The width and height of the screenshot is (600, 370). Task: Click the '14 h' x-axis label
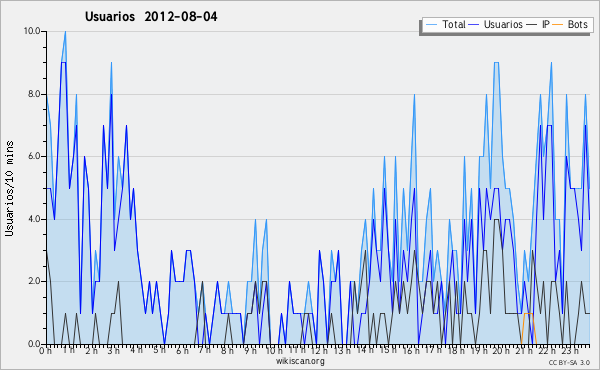coord(365,351)
